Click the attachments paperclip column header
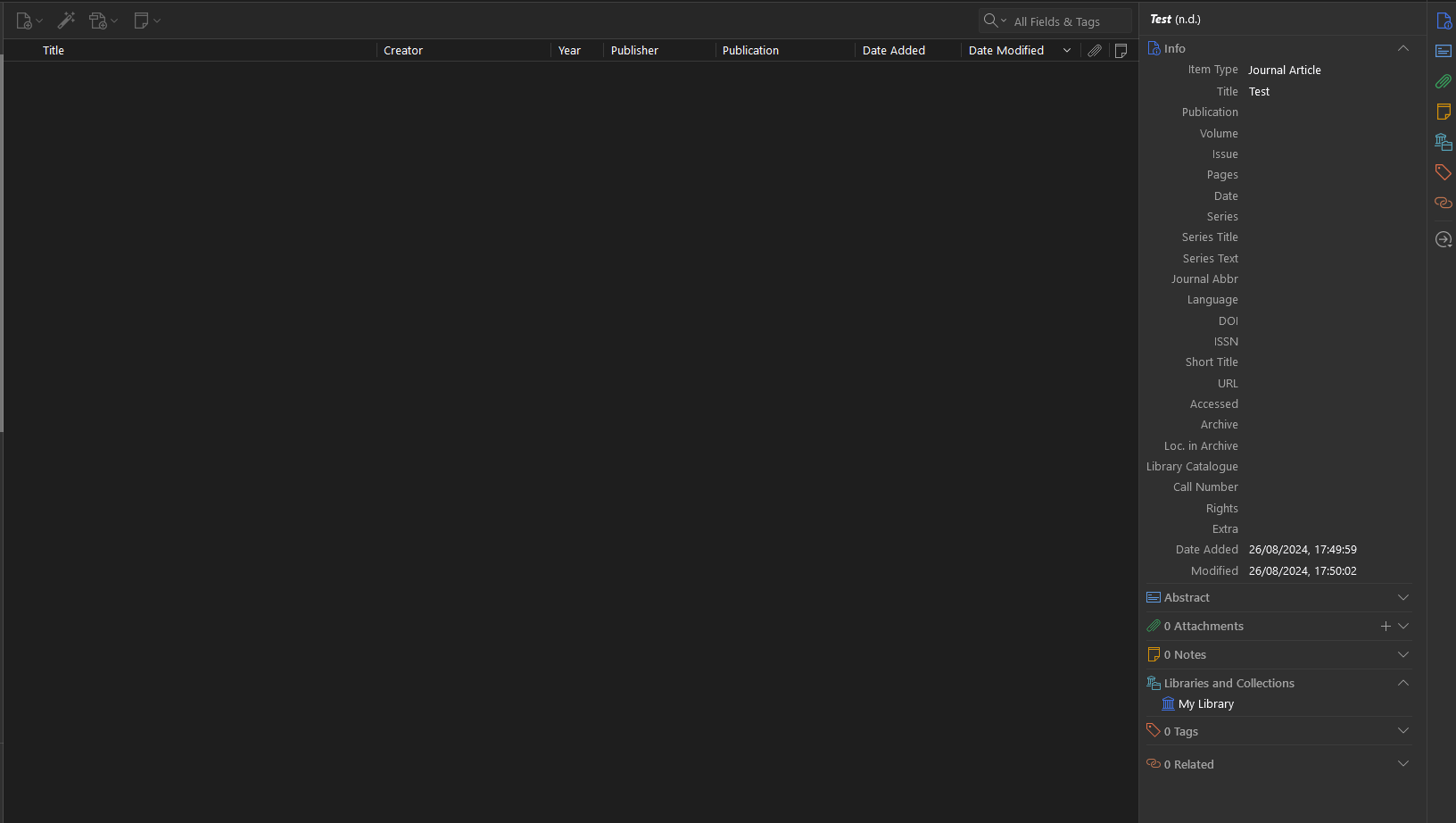The height and width of the screenshot is (823, 1456). pyautogui.click(x=1095, y=51)
